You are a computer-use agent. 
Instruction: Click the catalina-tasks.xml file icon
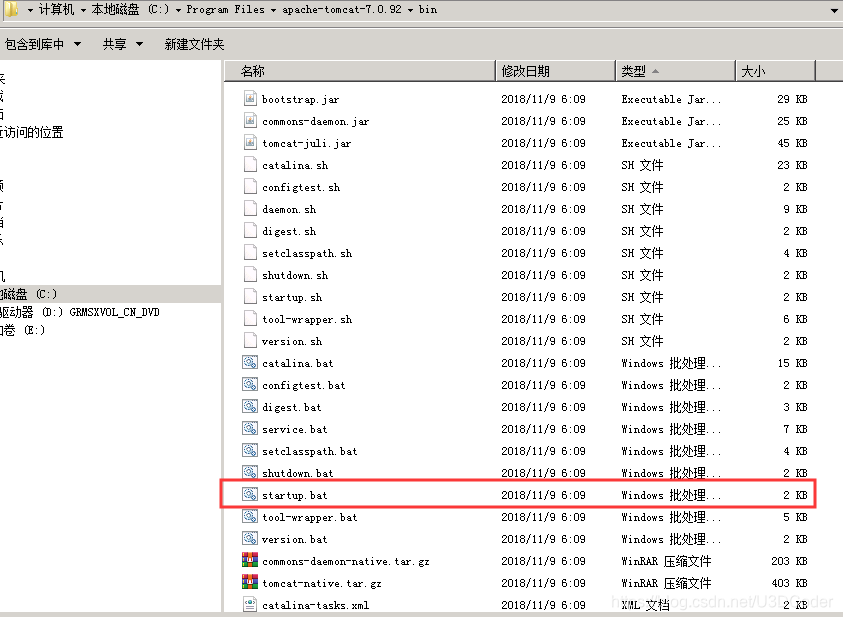click(250, 604)
